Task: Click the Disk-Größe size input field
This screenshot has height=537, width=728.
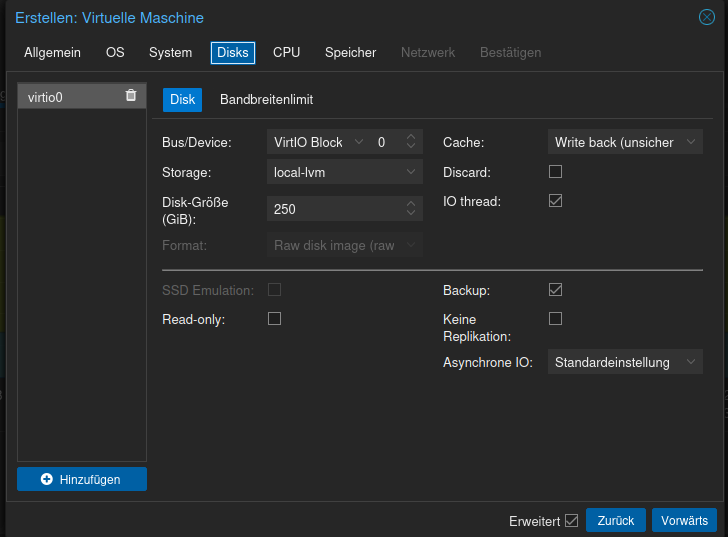Action: click(335, 209)
